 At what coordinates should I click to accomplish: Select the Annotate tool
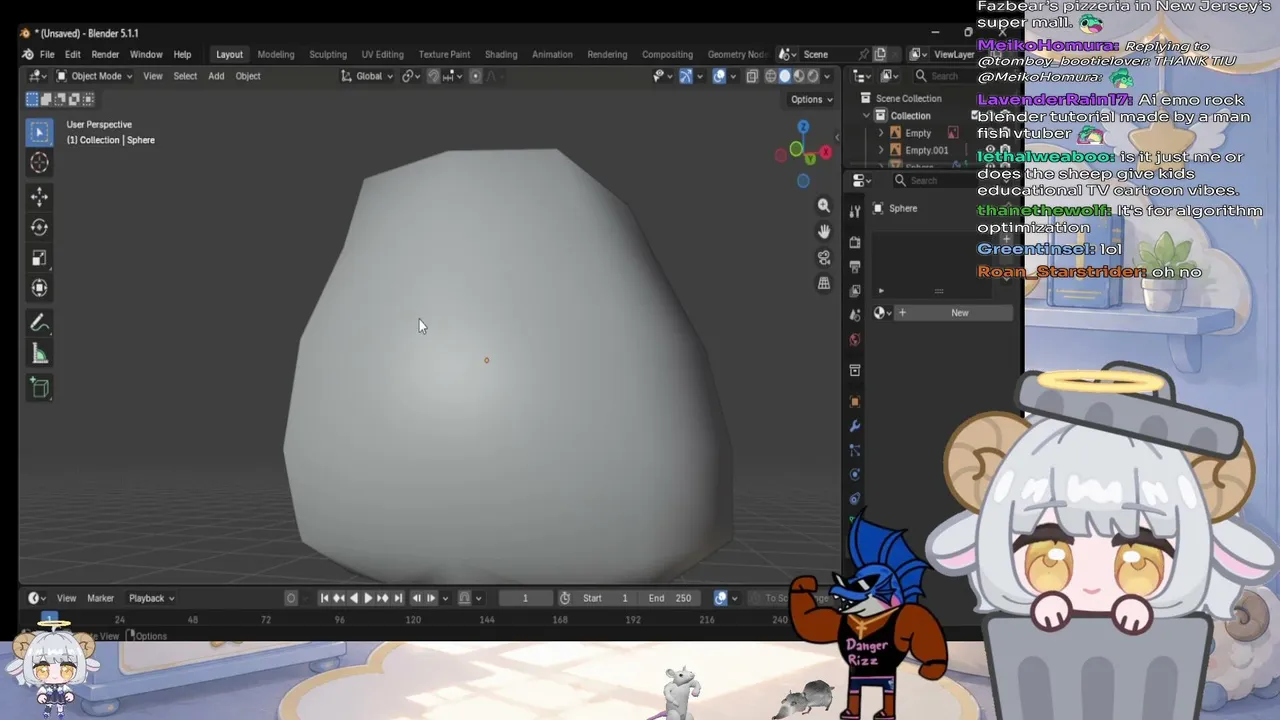(40, 323)
